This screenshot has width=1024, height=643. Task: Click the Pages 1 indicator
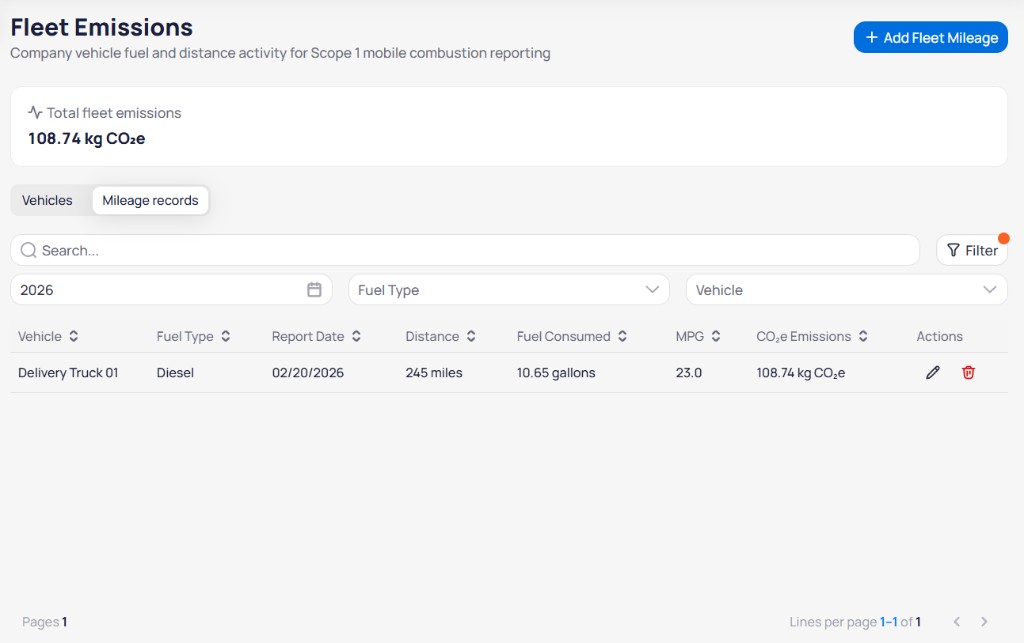pos(44,622)
